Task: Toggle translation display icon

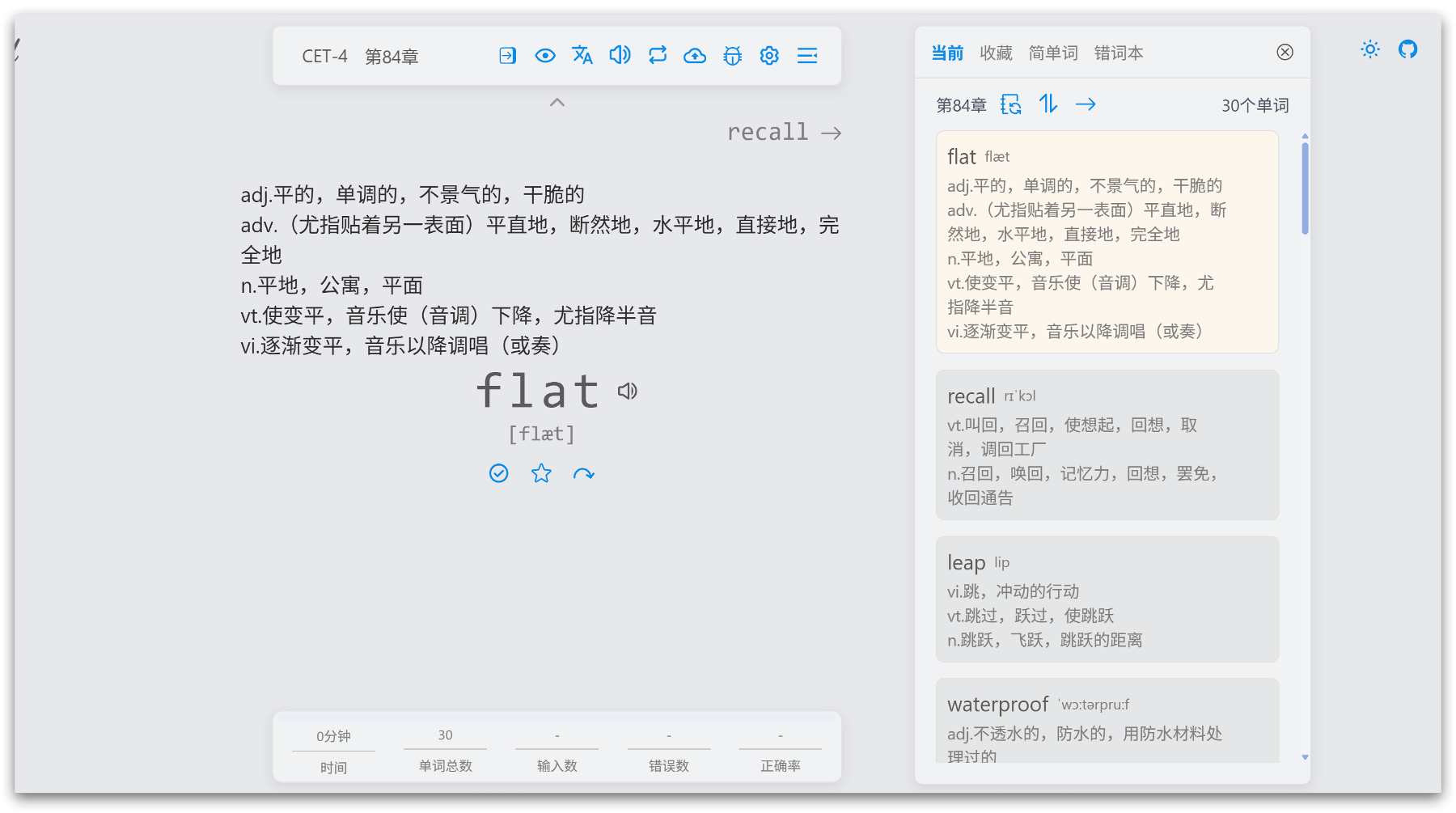Action: (x=582, y=56)
